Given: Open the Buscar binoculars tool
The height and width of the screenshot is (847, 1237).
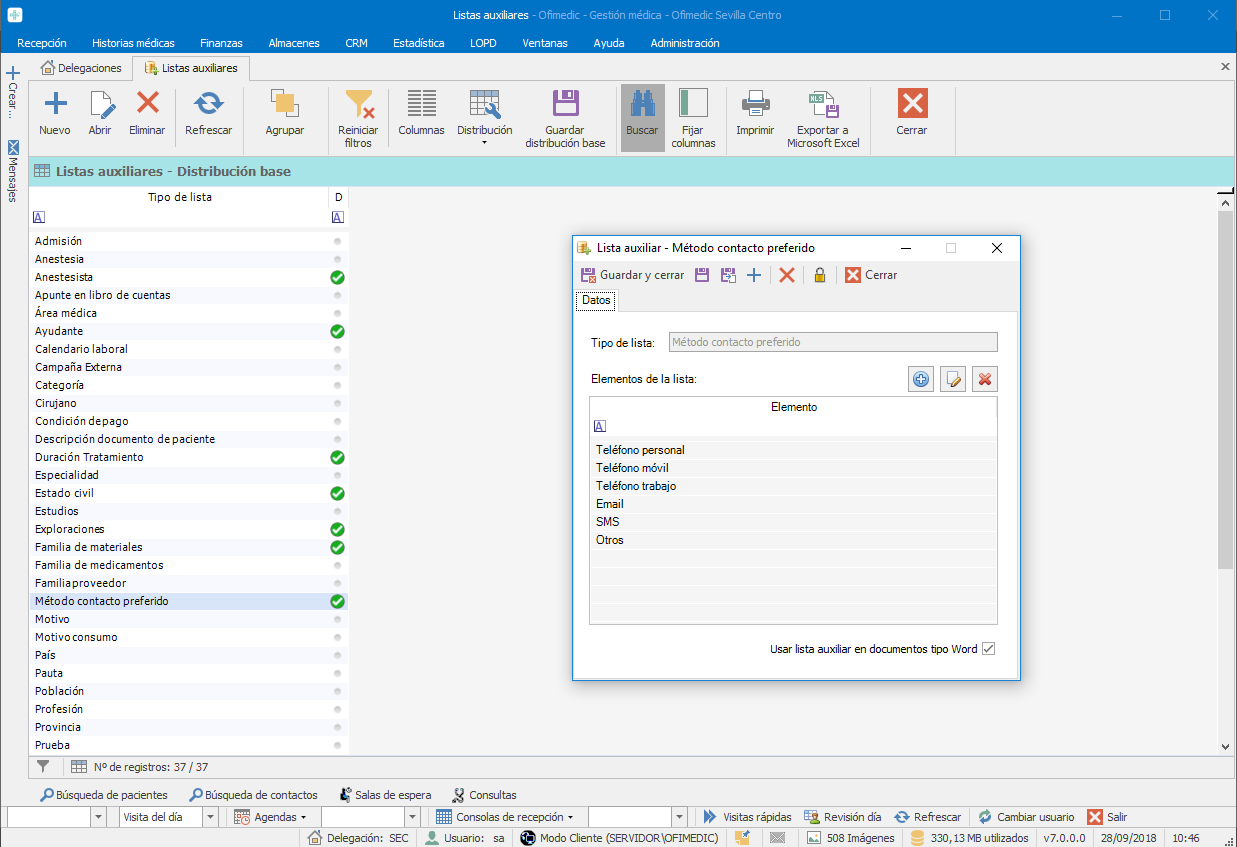Looking at the screenshot, I should 642,104.
